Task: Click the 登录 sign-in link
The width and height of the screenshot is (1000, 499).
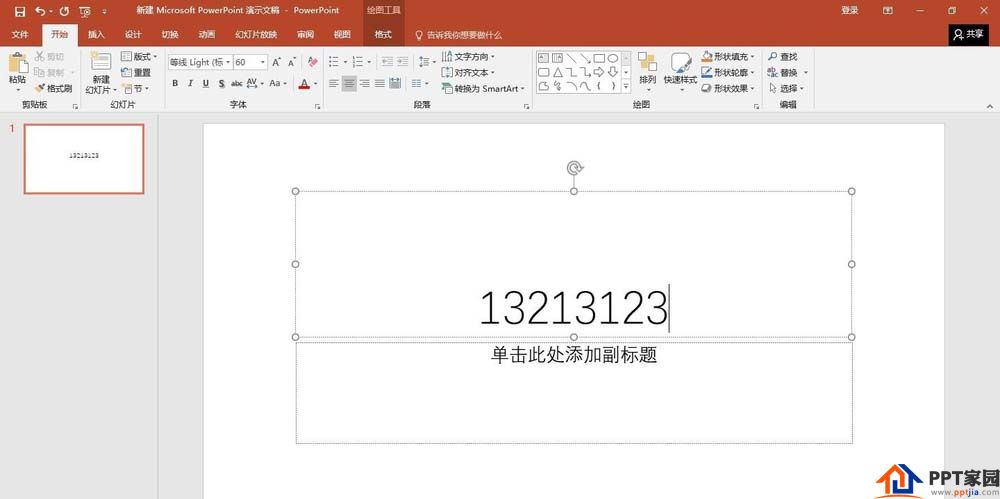Action: click(849, 11)
